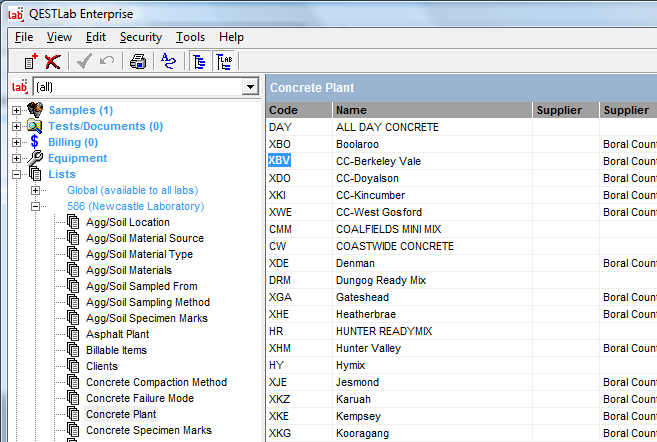Toggle the LAB tree view button
This screenshot has width=657, height=442.
[x=223, y=61]
